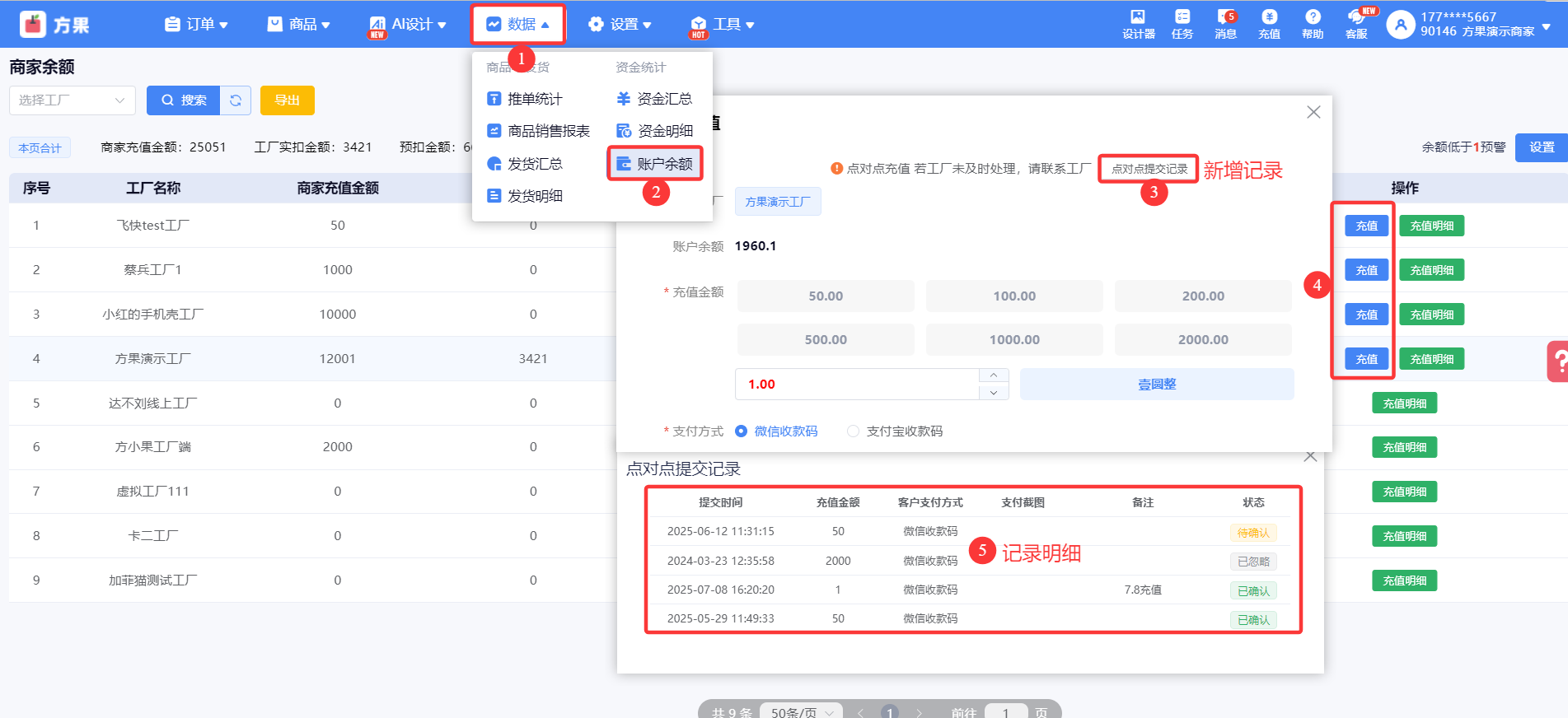Open 资金明细 from the data menu
1568x718 pixels.
pyautogui.click(x=655, y=131)
